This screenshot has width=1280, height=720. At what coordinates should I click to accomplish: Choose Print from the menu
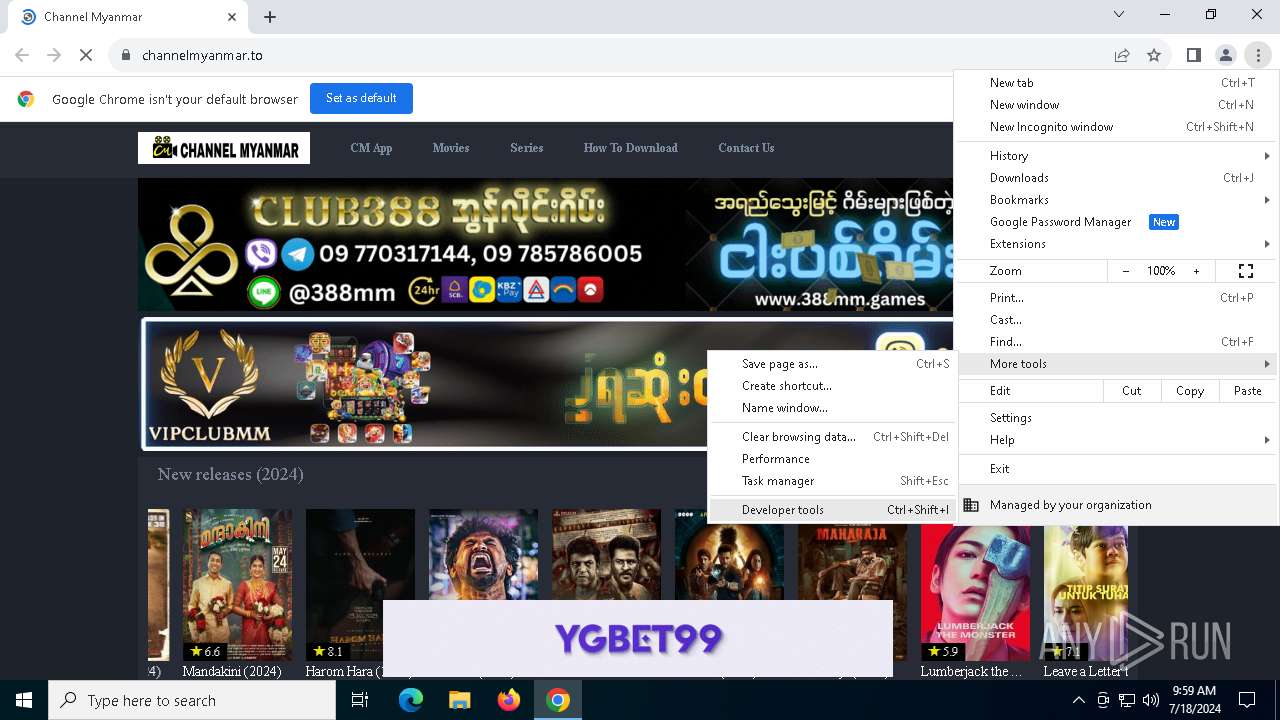point(1118,298)
